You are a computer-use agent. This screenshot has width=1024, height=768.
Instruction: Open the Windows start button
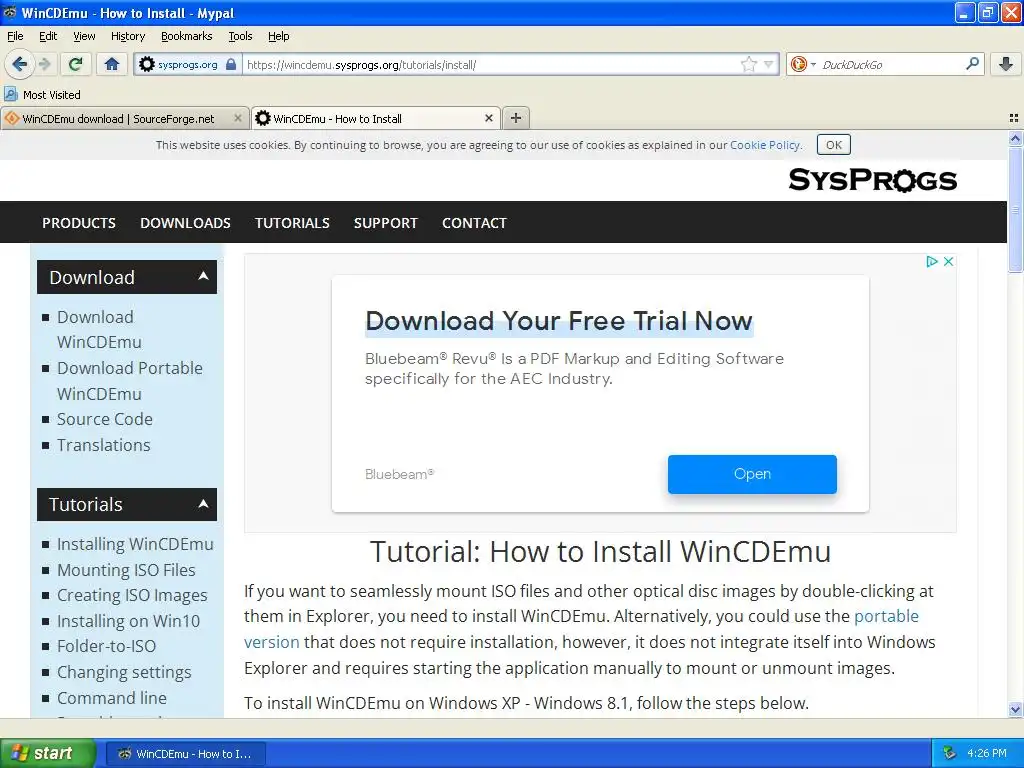[47, 753]
